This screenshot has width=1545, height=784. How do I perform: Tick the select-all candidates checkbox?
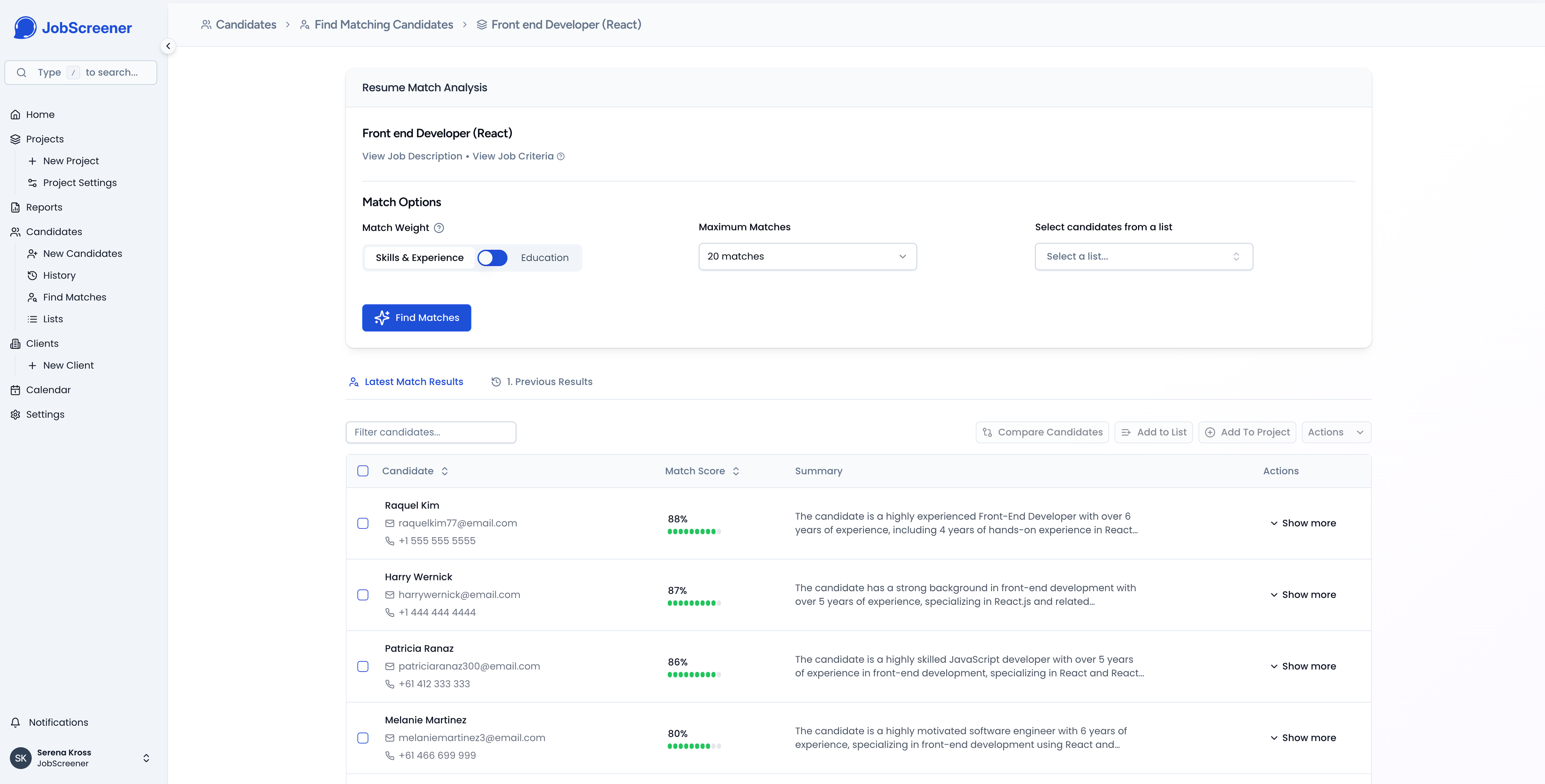click(x=363, y=471)
